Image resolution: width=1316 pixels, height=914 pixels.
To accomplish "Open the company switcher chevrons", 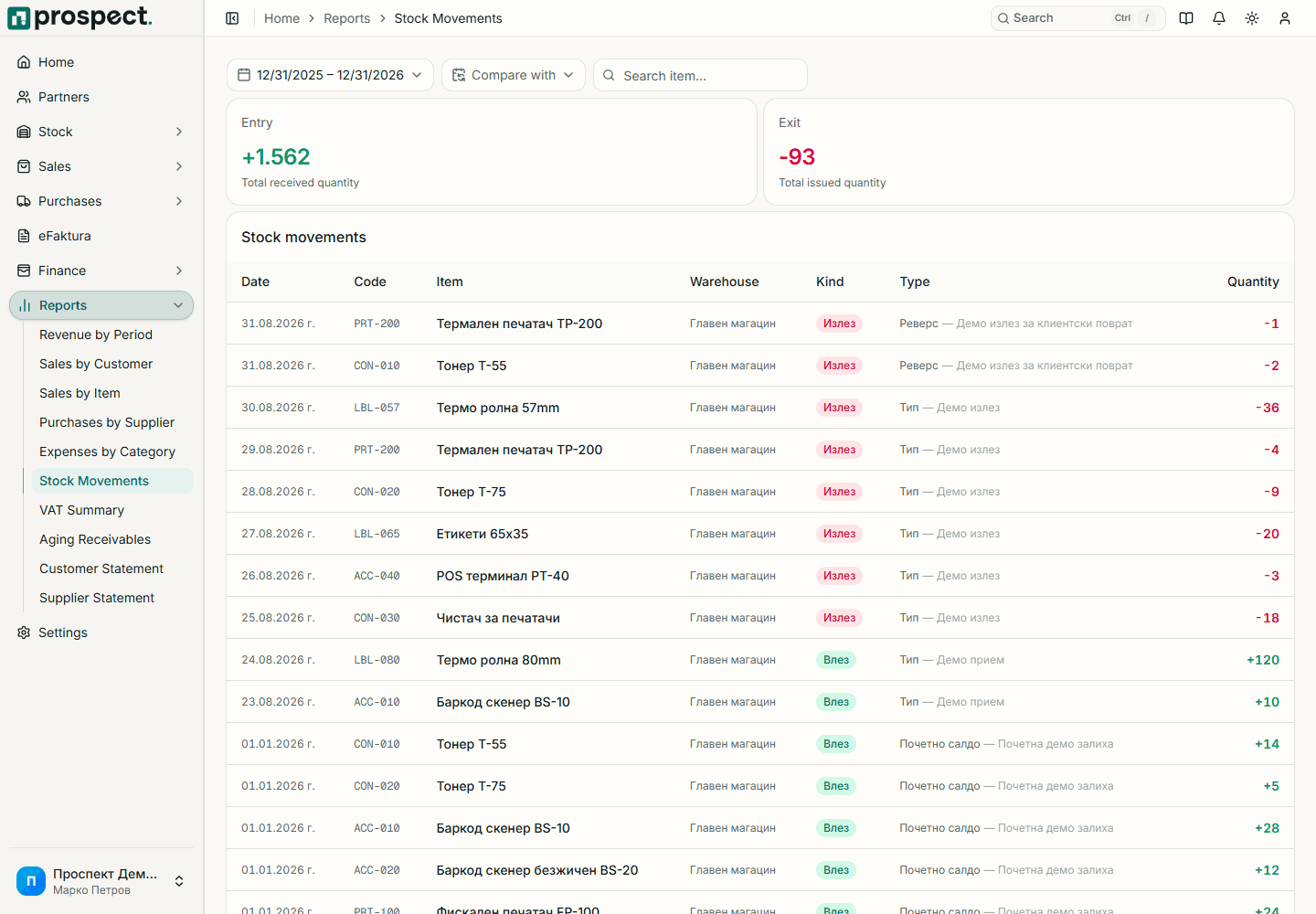I will tap(179, 881).
